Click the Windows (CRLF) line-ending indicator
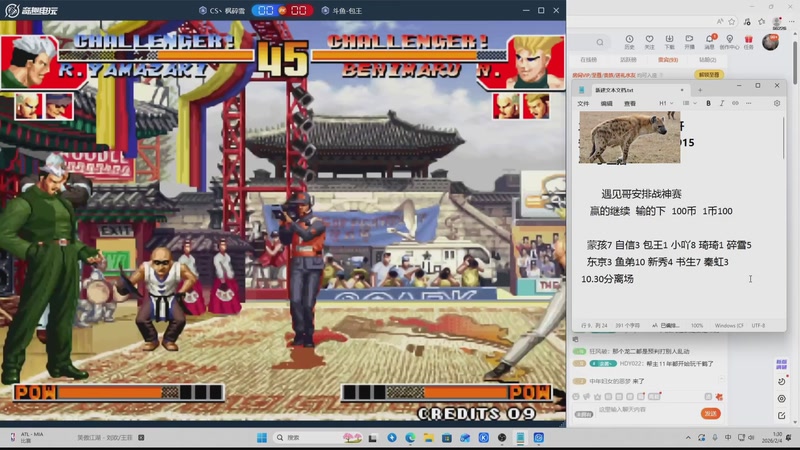This screenshot has height=450, width=800. tap(729, 326)
